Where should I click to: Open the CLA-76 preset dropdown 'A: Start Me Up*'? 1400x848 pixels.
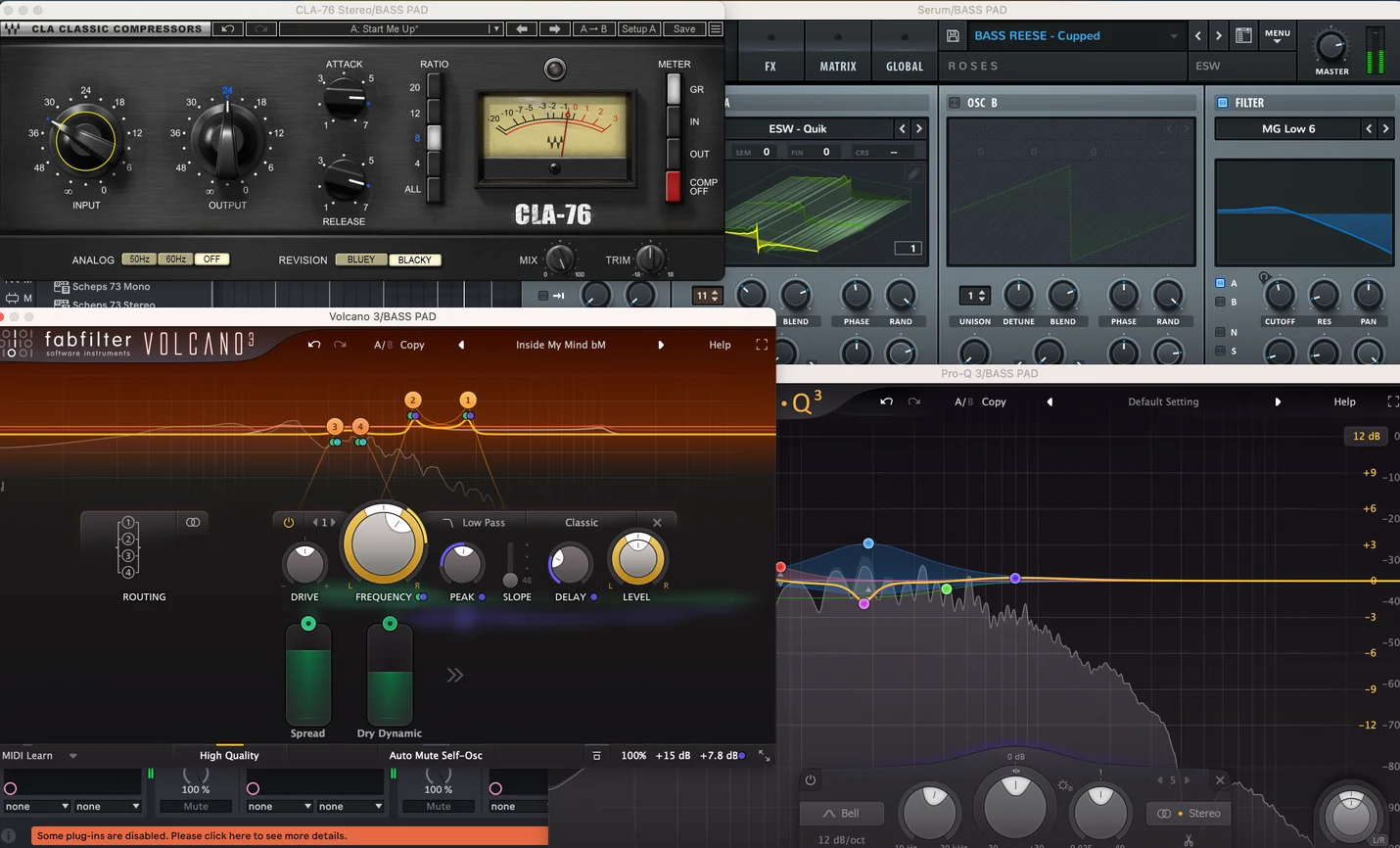pos(392,29)
